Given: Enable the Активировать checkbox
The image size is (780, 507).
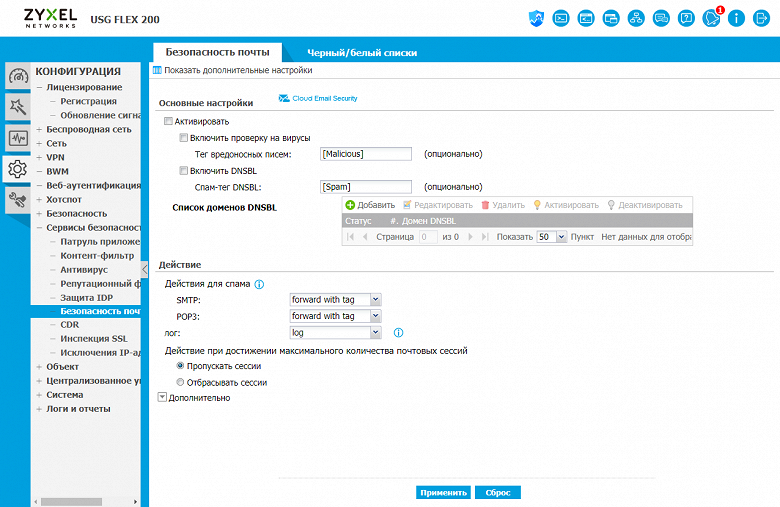Looking at the screenshot, I should coord(169,121).
